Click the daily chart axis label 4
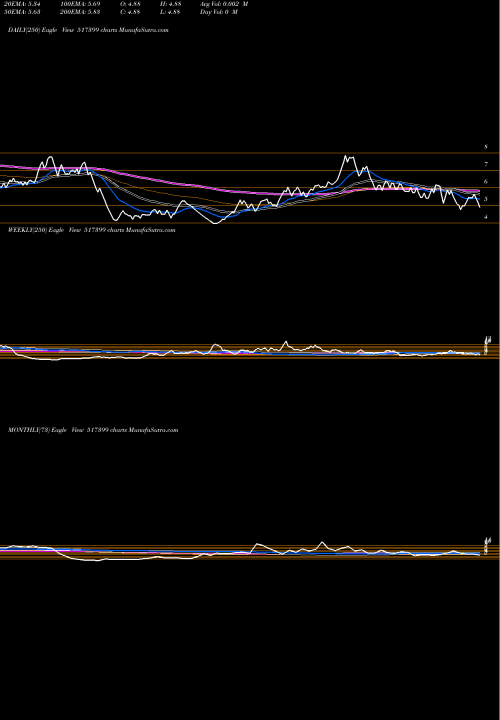The height and width of the screenshot is (720, 500). pyautogui.click(x=486, y=217)
